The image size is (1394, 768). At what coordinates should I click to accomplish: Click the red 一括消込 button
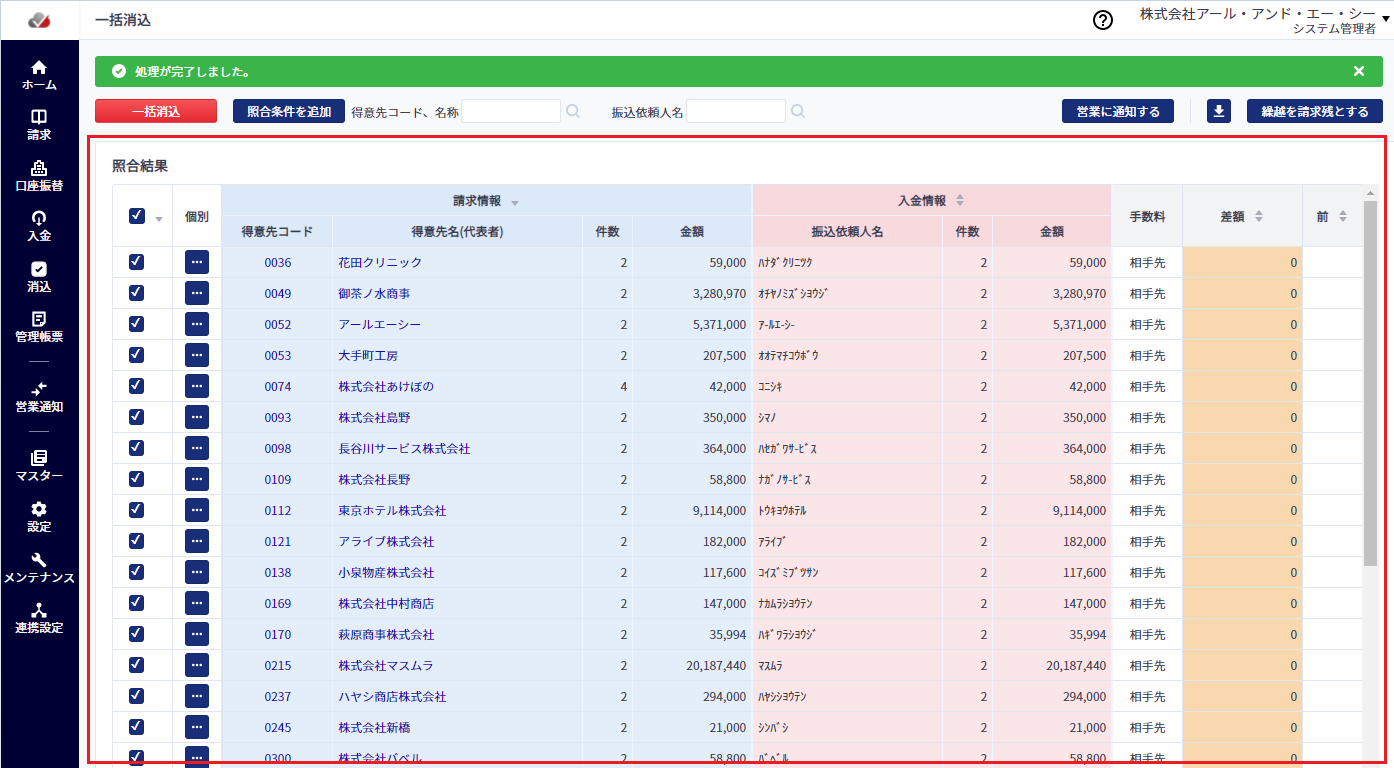156,111
